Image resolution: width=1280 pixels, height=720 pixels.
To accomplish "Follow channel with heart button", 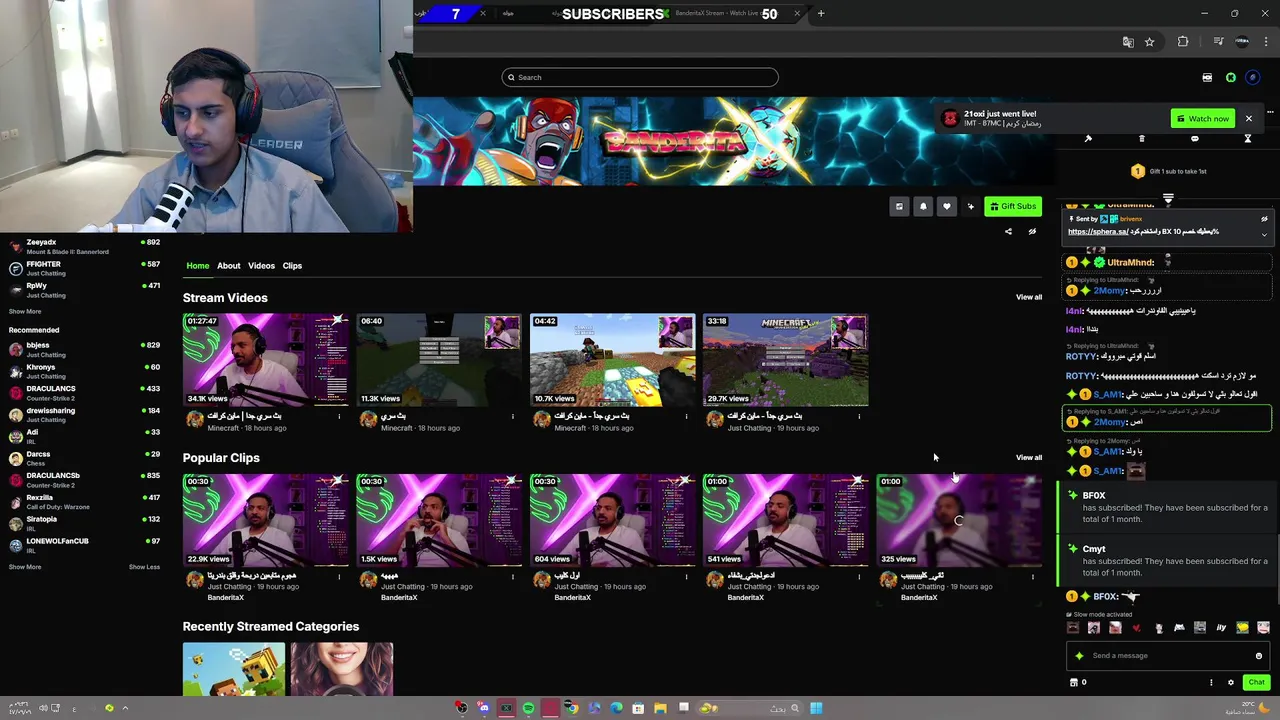I will pos(947,206).
